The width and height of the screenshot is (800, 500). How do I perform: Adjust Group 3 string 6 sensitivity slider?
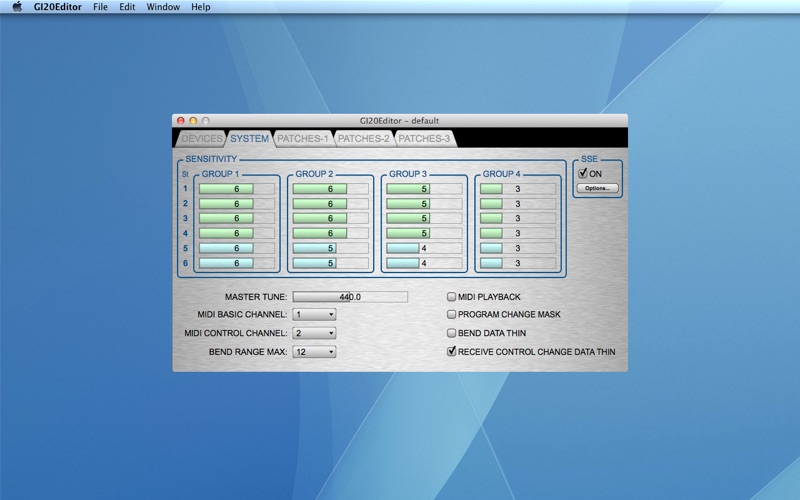pos(424,263)
